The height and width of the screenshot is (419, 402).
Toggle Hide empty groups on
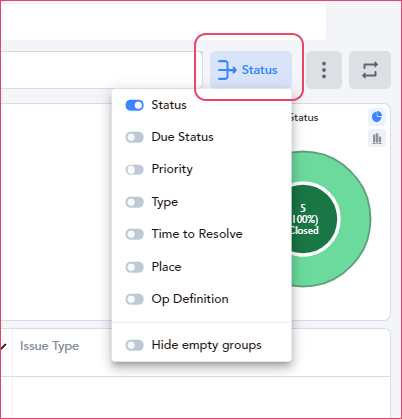pos(134,345)
